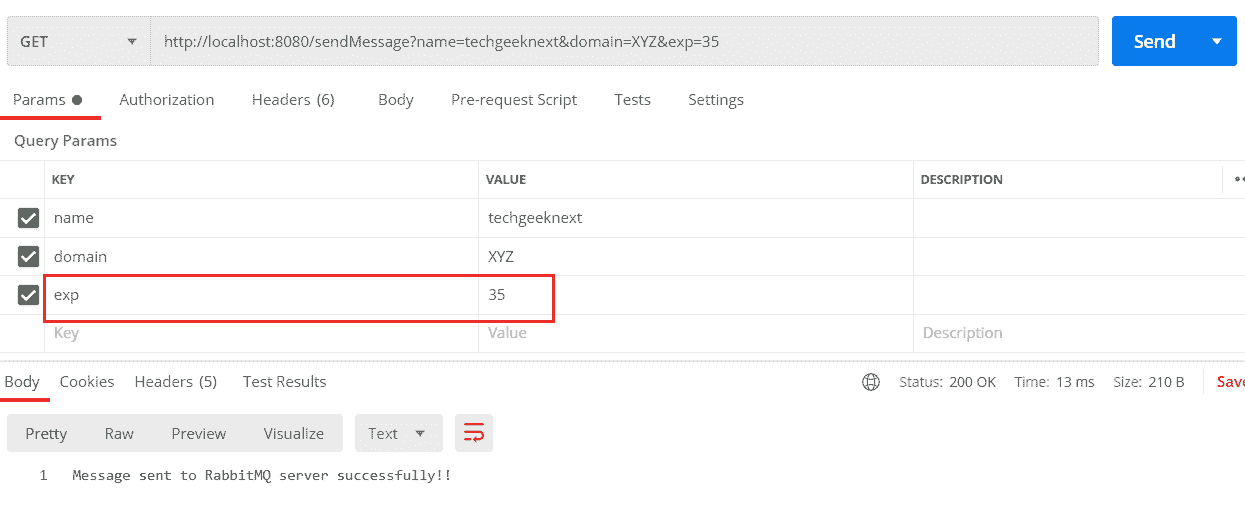Open the Send button dropdown arrow
Screen dimensions: 1245x505
tap(1217, 42)
